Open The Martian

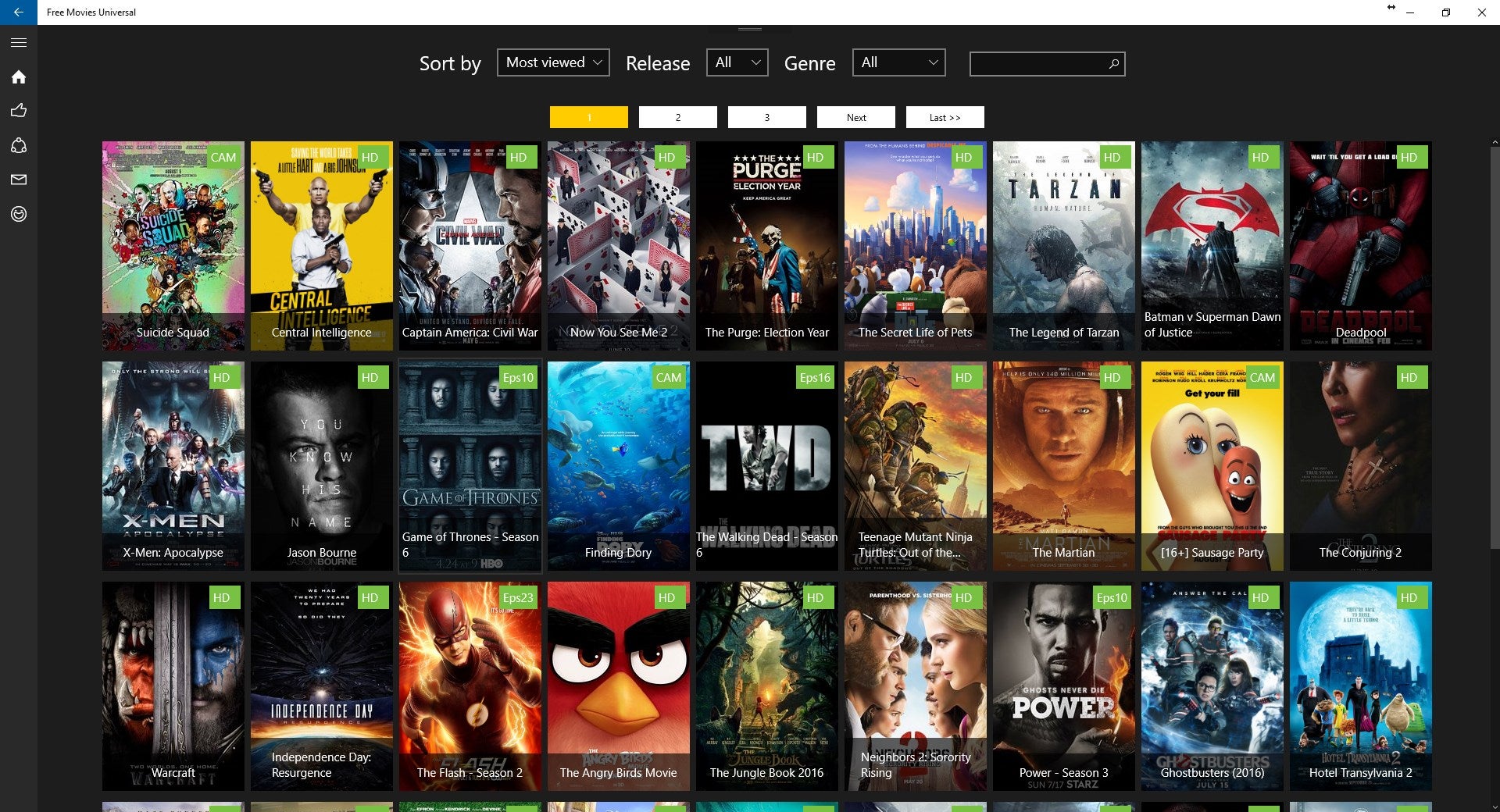(1064, 466)
